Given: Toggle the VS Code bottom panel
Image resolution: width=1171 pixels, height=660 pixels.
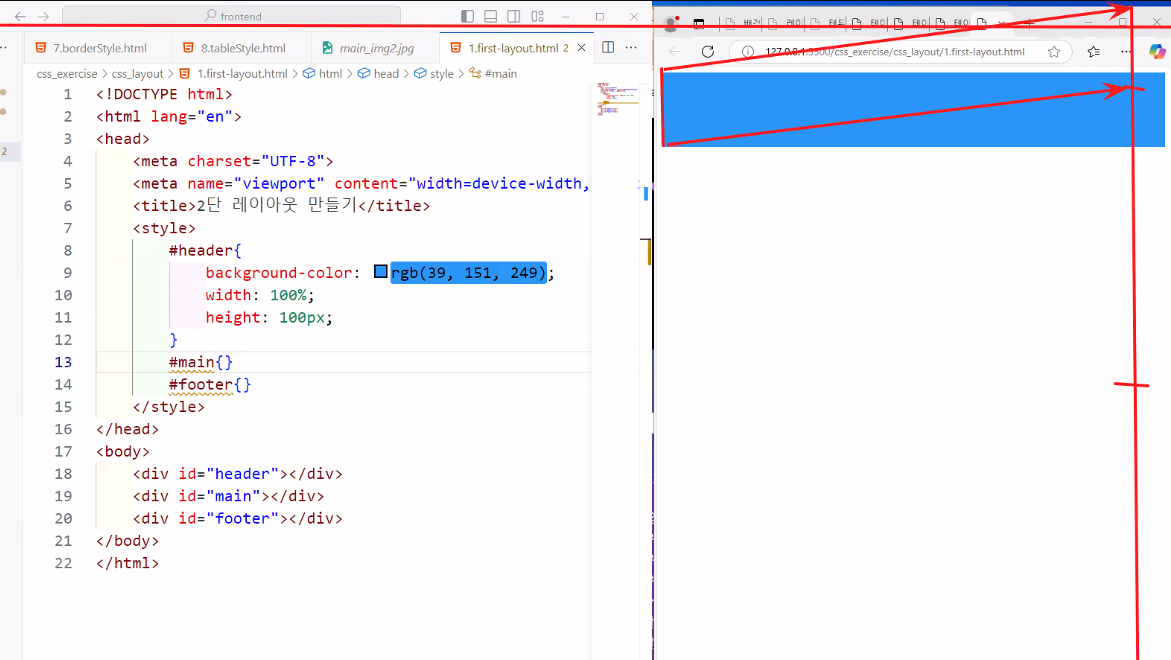Looking at the screenshot, I should [x=491, y=16].
